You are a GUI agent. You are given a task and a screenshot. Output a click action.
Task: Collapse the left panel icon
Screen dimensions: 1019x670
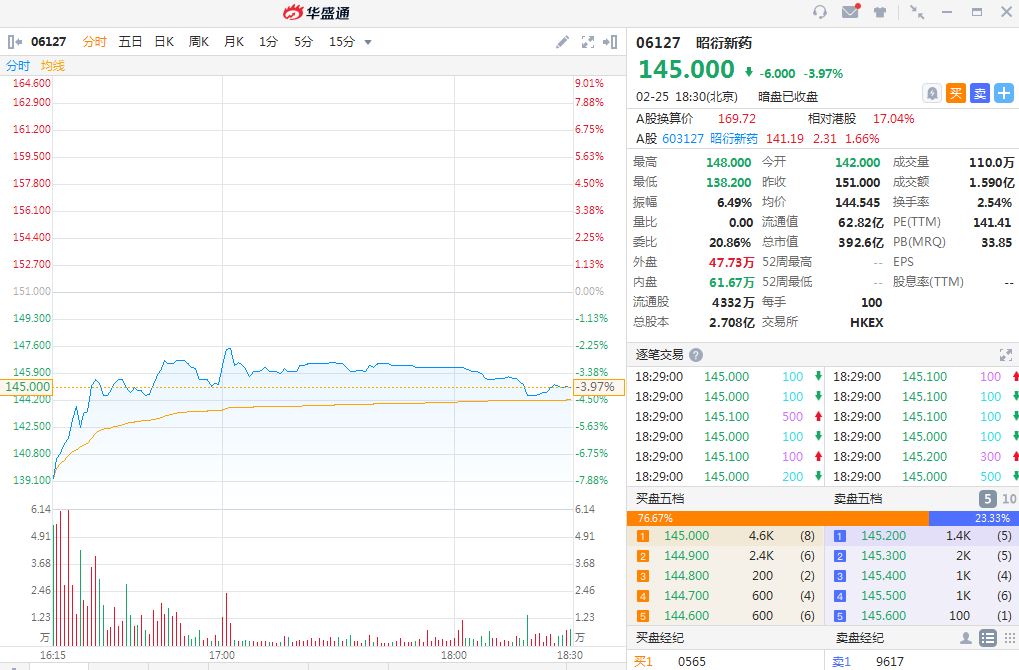15,42
